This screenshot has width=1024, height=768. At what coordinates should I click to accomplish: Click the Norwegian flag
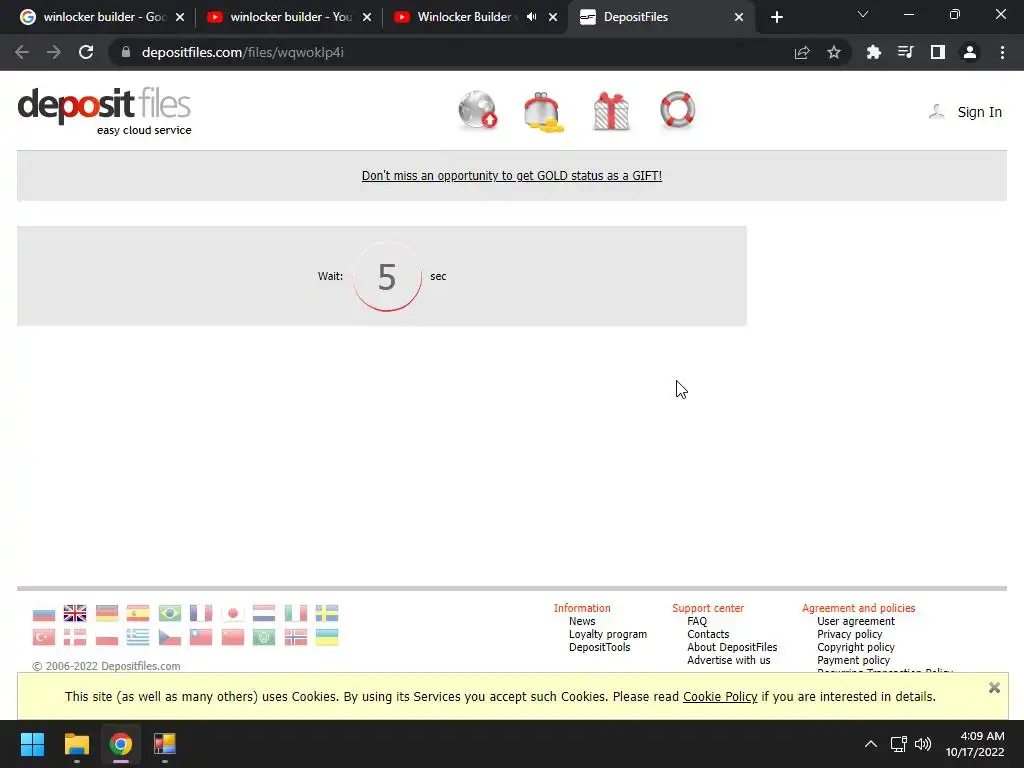(x=296, y=637)
